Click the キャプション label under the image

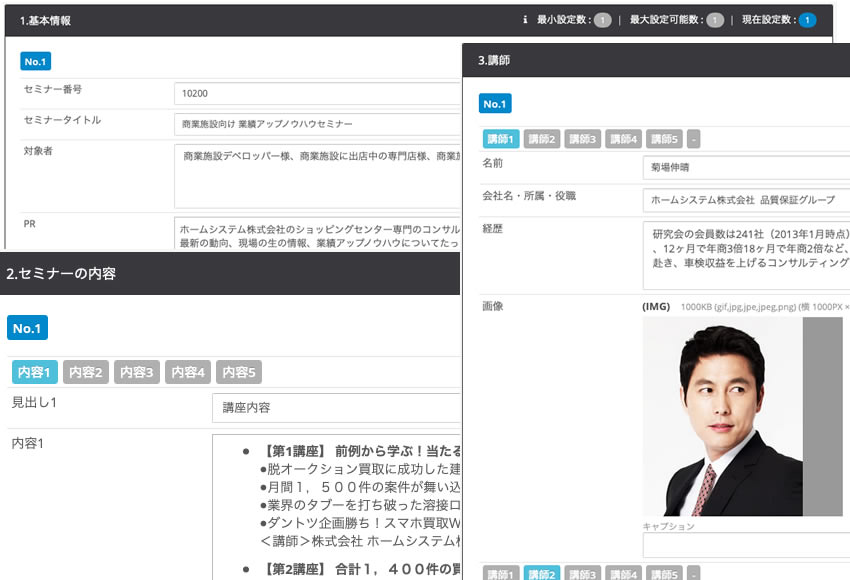click(668, 526)
